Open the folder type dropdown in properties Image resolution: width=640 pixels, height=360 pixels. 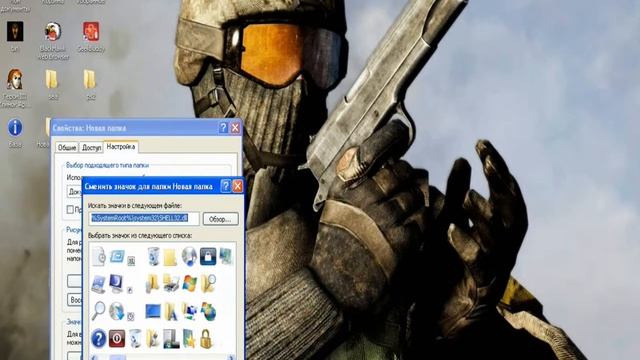[74, 191]
